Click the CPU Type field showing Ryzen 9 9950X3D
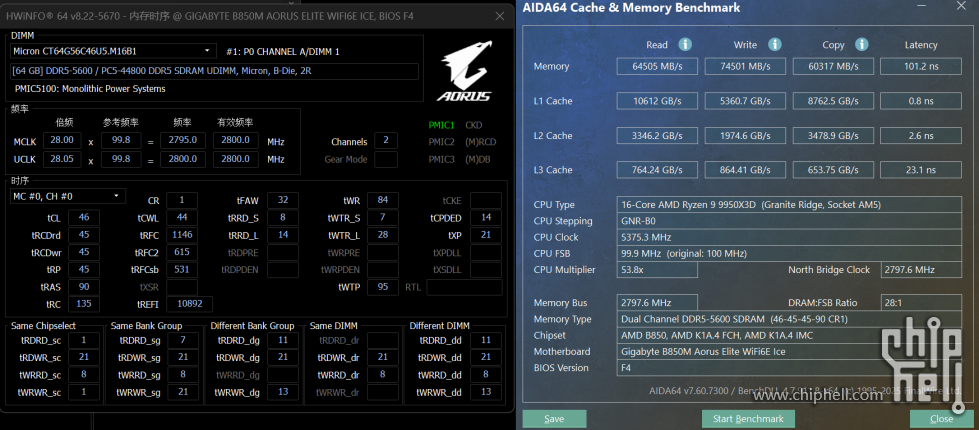The height and width of the screenshot is (430, 979). coord(789,205)
